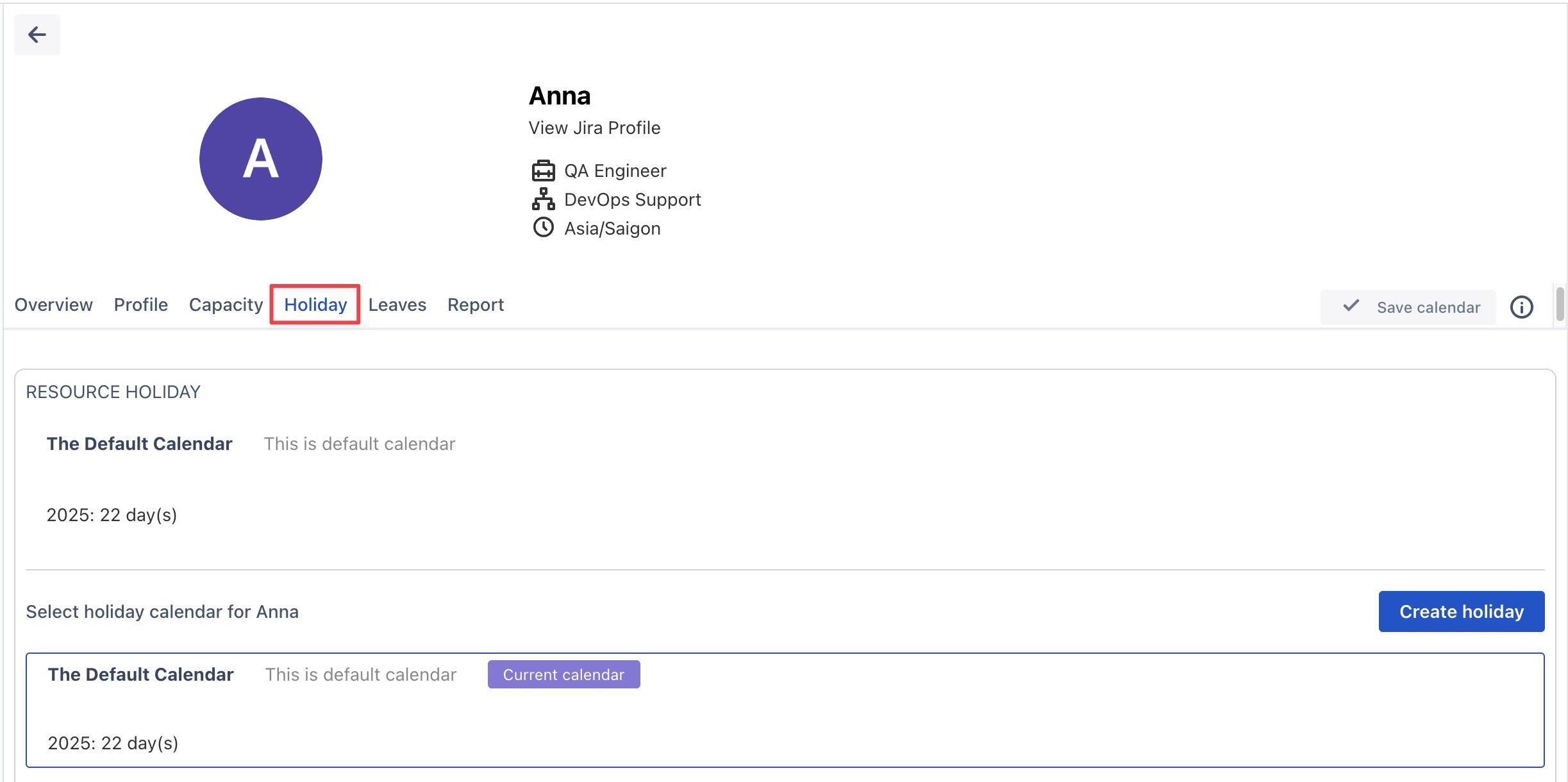Switch to the Profile tab
1568x782 pixels.
pyautogui.click(x=140, y=304)
